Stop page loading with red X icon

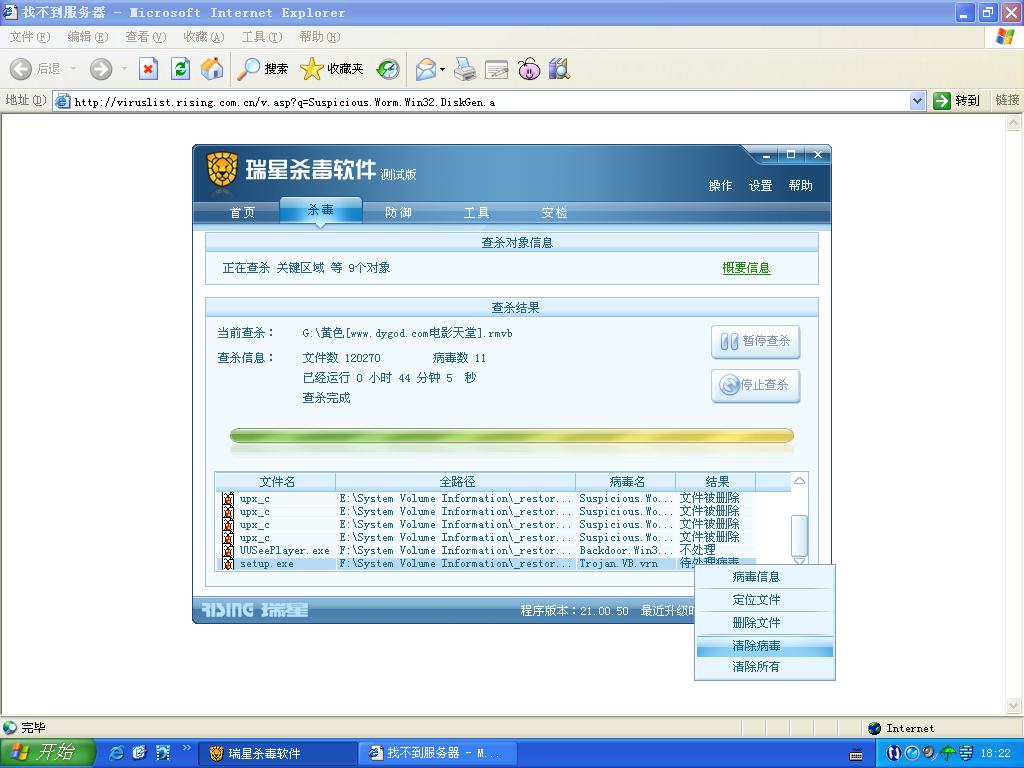coord(148,69)
